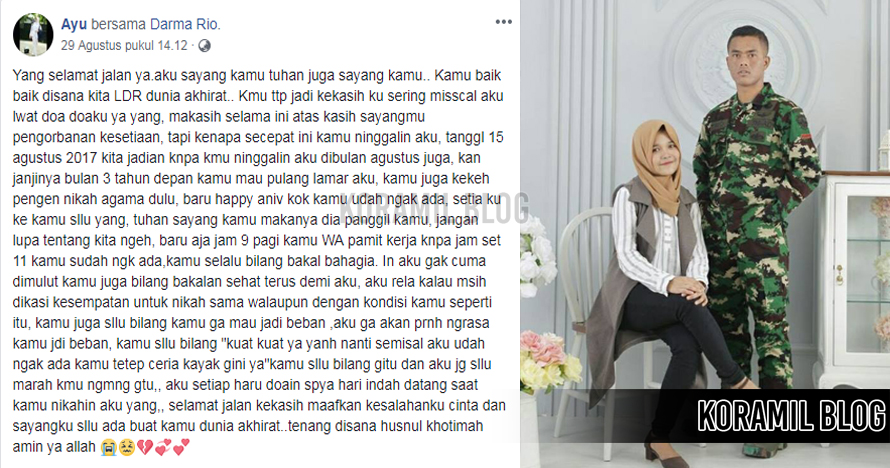Screen dimensions: 890x468
Task: Click the KORAMIL BLOG banner text
Action: coord(792,415)
